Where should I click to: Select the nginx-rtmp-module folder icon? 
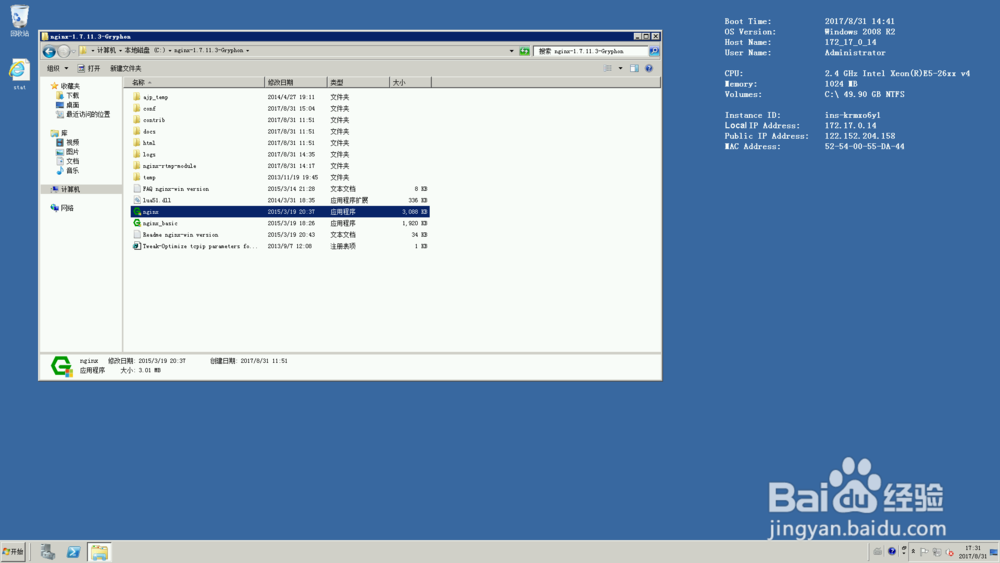click(136, 166)
